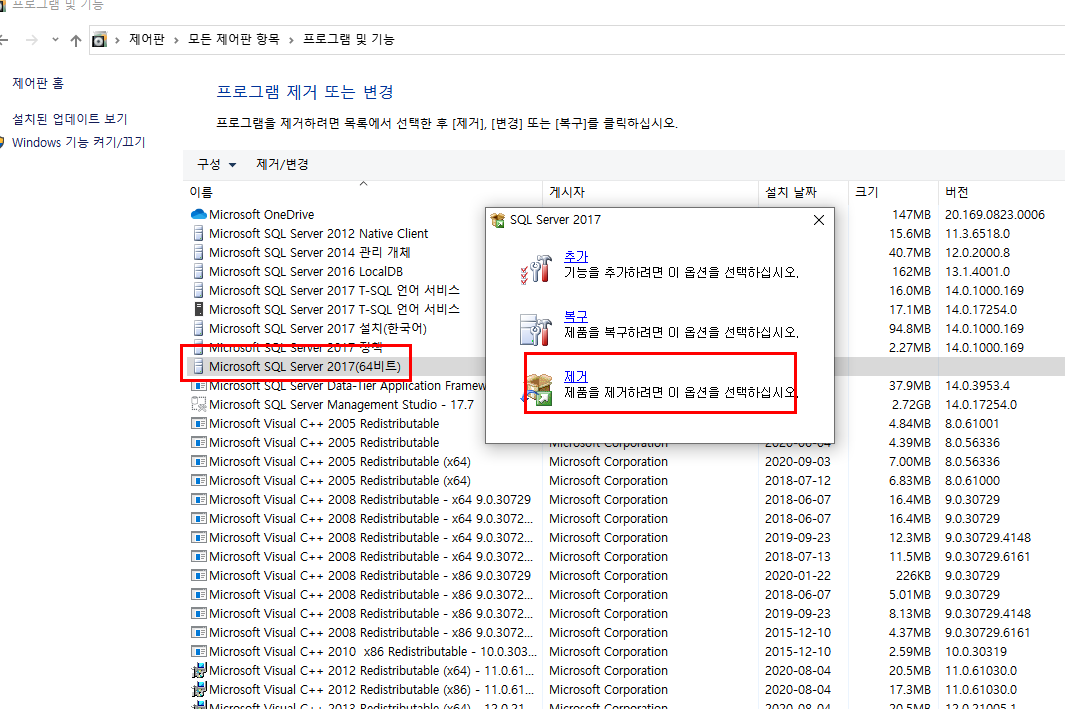Sort by the 게시자 column header
Viewport: 1065px width, 709px height.
coord(650,192)
